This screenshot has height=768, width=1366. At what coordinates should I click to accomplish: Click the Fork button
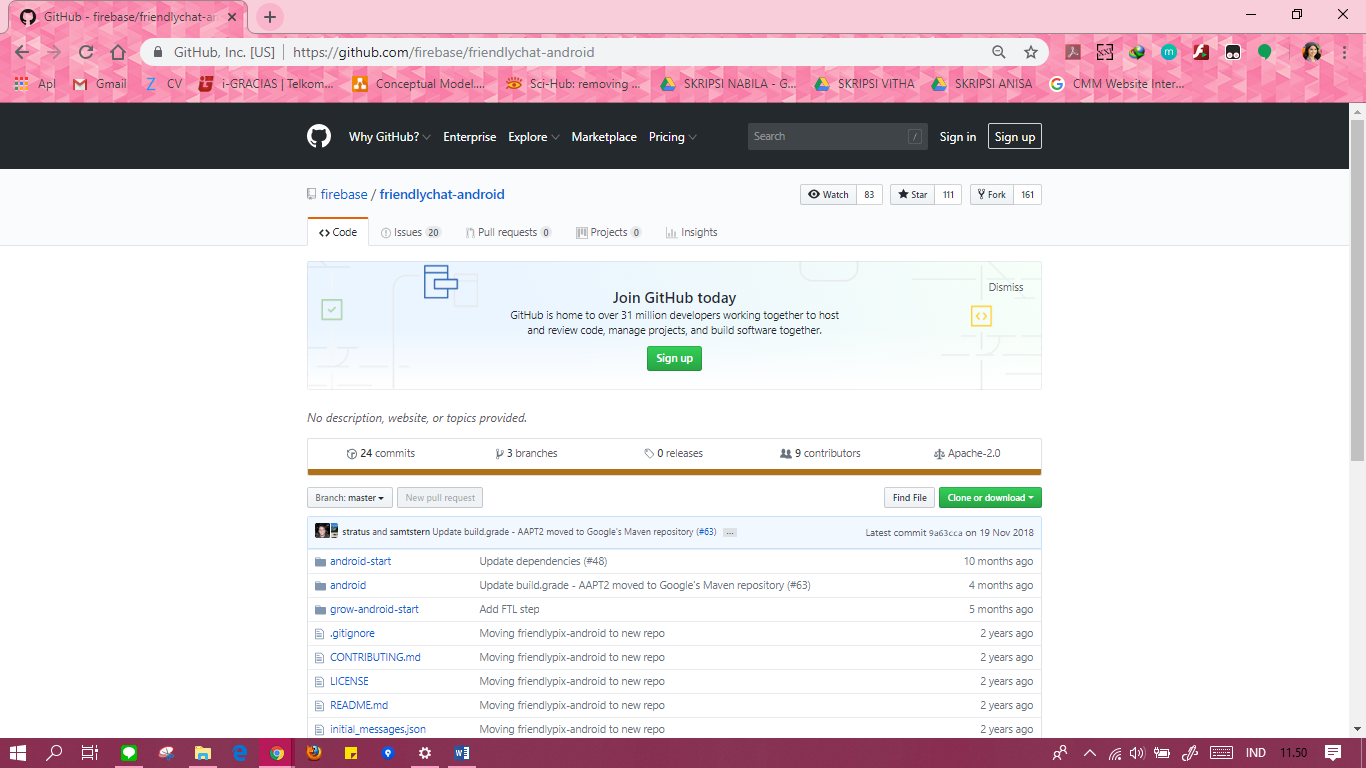point(991,195)
